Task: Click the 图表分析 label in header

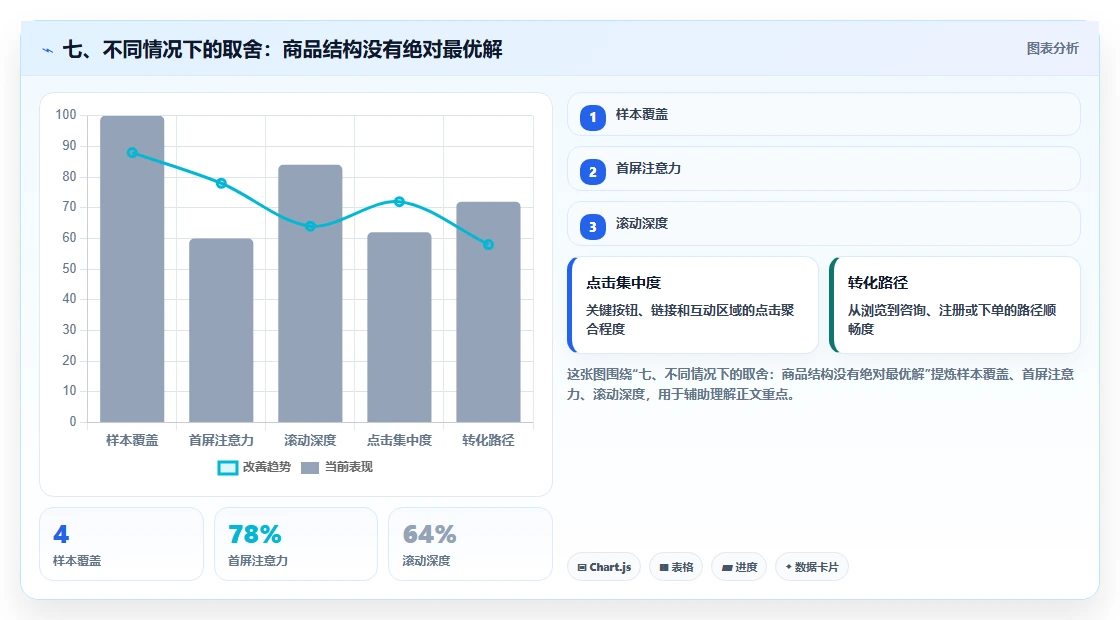Action: coord(1053,49)
